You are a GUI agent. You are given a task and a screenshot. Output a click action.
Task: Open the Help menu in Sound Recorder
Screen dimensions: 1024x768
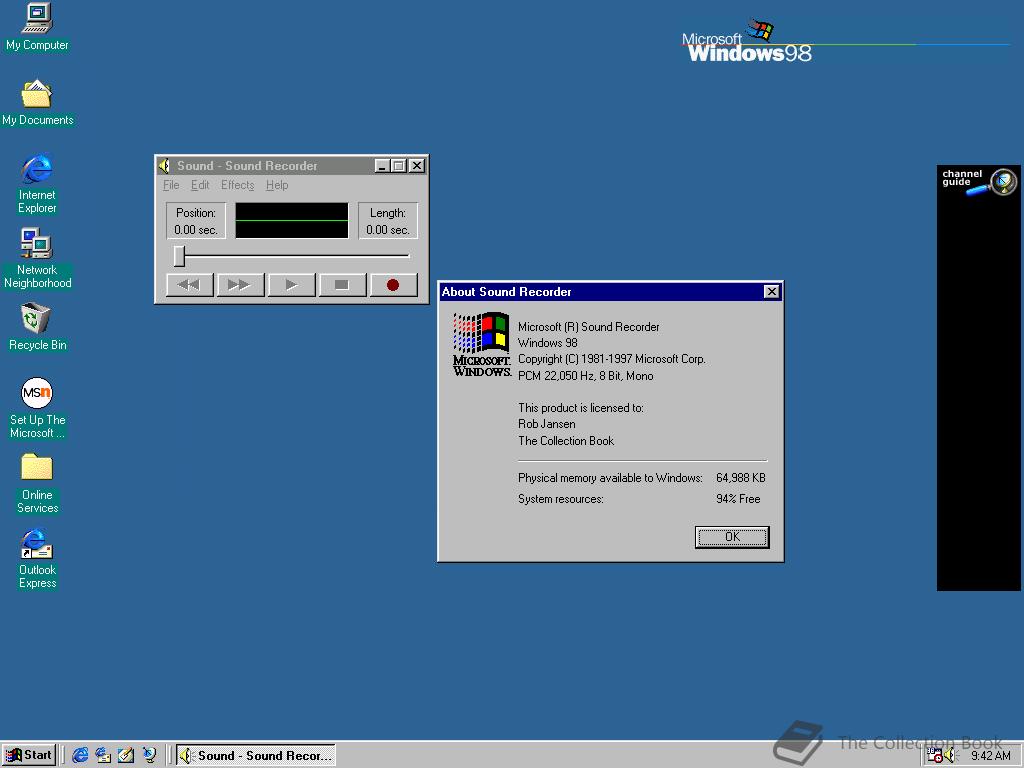(277, 185)
